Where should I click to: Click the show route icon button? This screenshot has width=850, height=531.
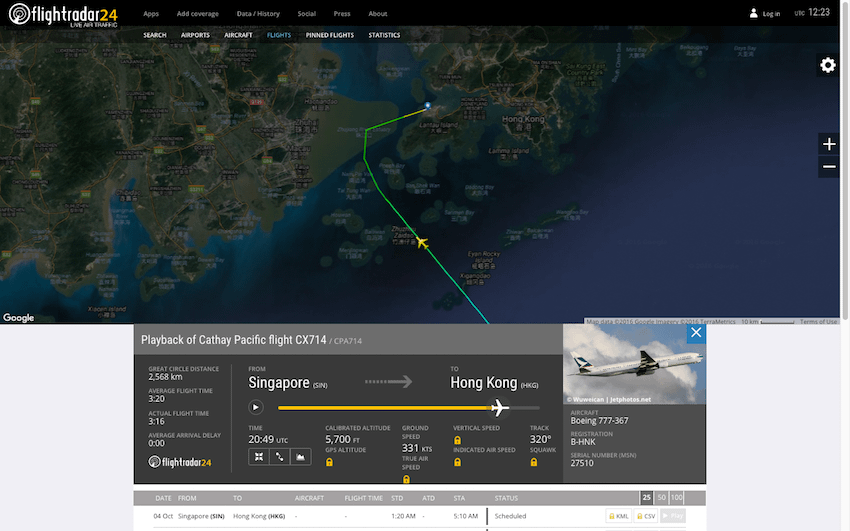click(x=279, y=457)
